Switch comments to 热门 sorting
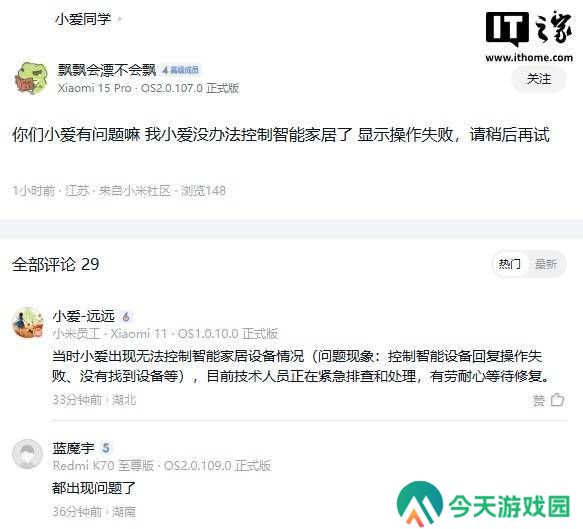Screen dimensions: 583x529 tap(509, 264)
